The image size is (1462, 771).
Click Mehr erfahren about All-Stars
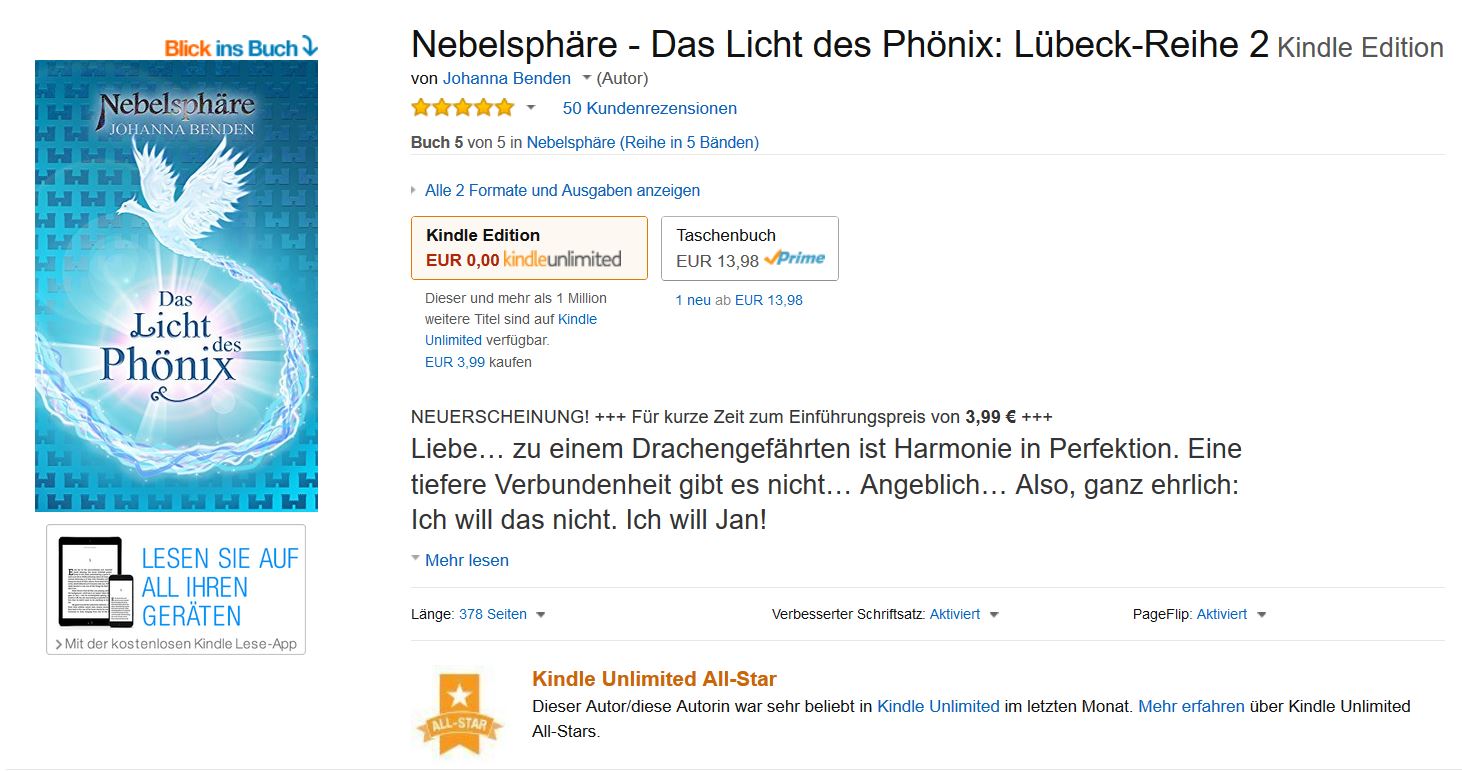click(x=1191, y=706)
